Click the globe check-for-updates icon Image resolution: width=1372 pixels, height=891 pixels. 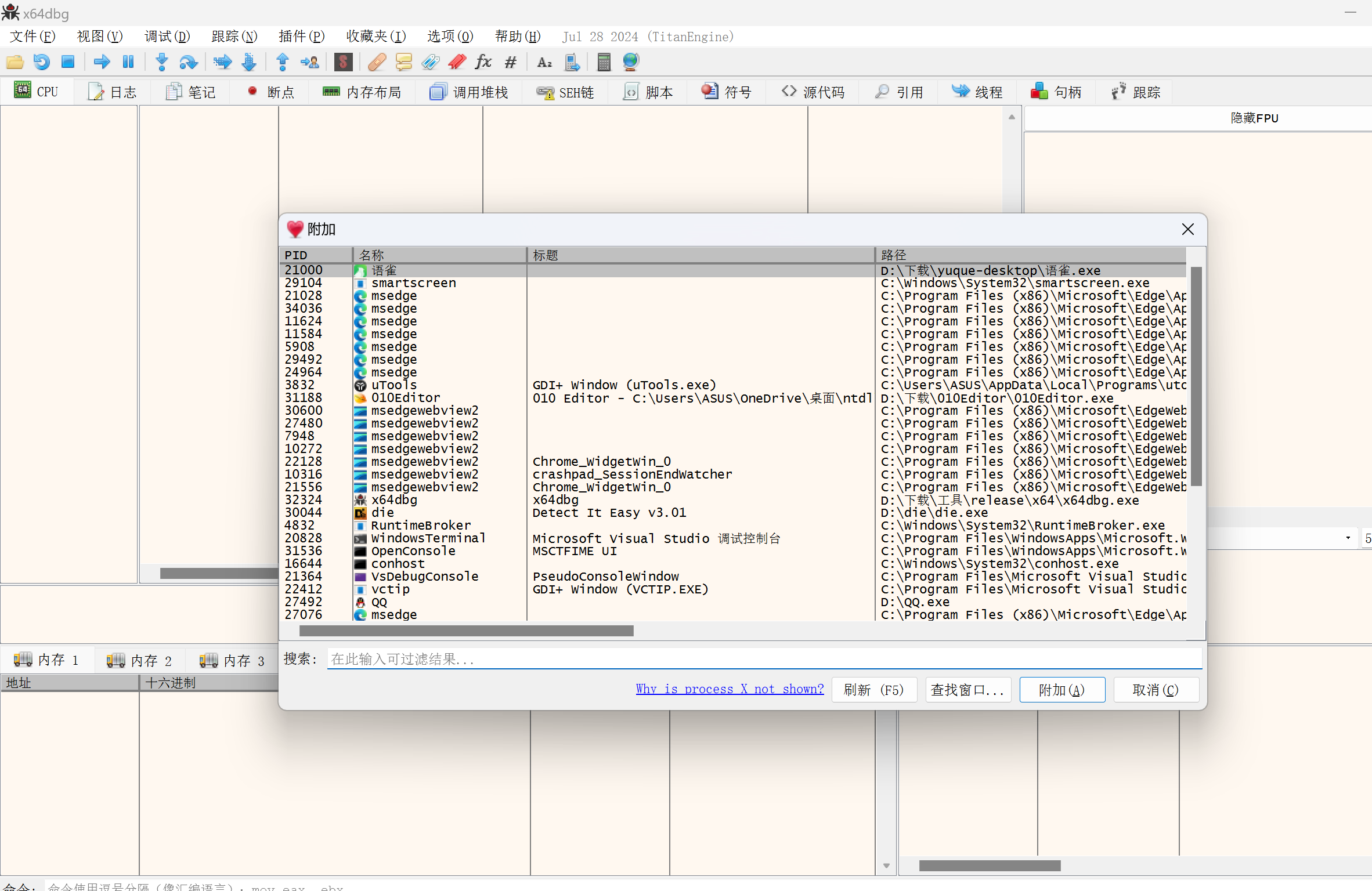pyautogui.click(x=630, y=62)
